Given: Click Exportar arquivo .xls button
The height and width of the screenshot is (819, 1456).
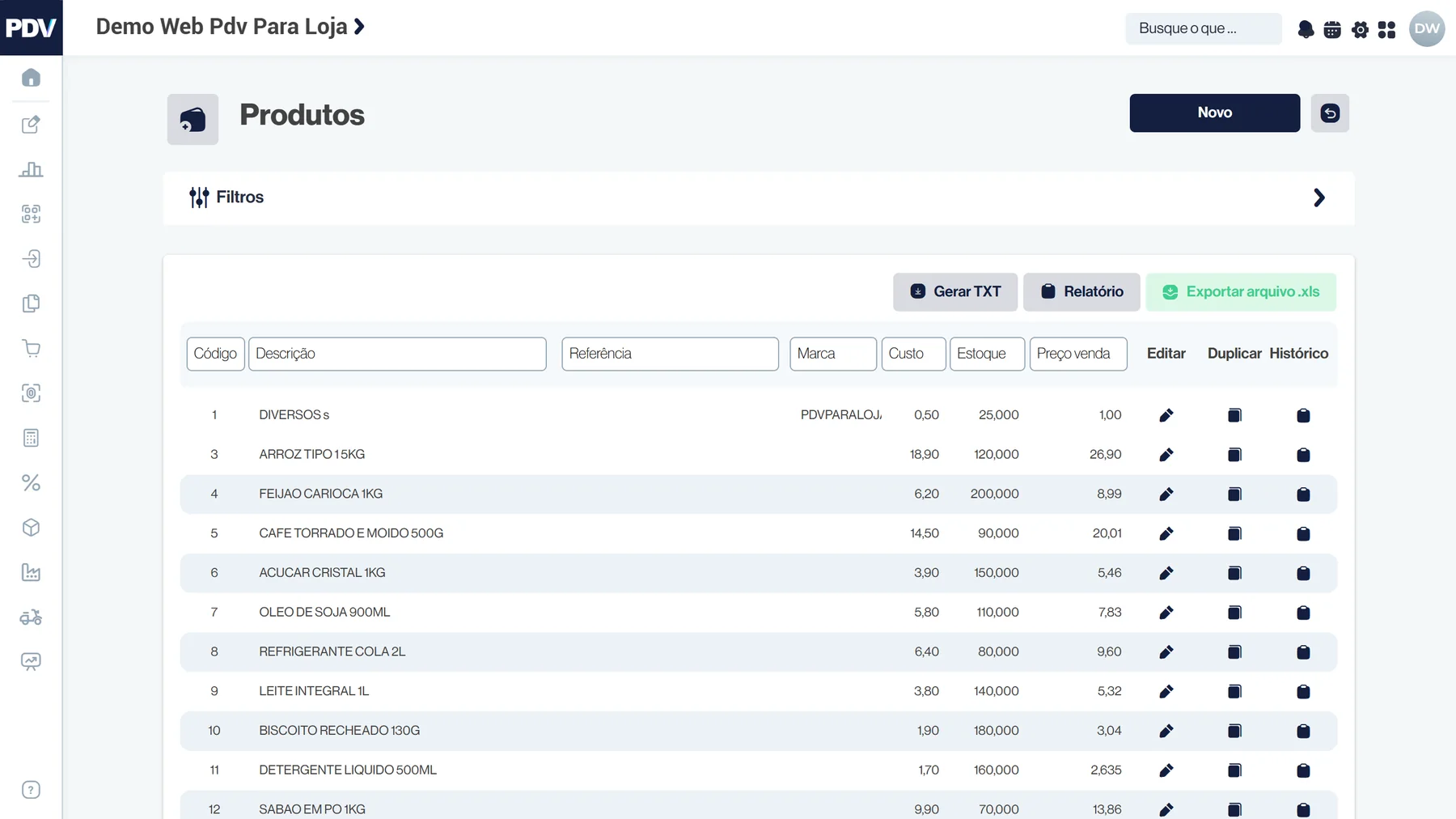Looking at the screenshot, I should (1241, 291).
